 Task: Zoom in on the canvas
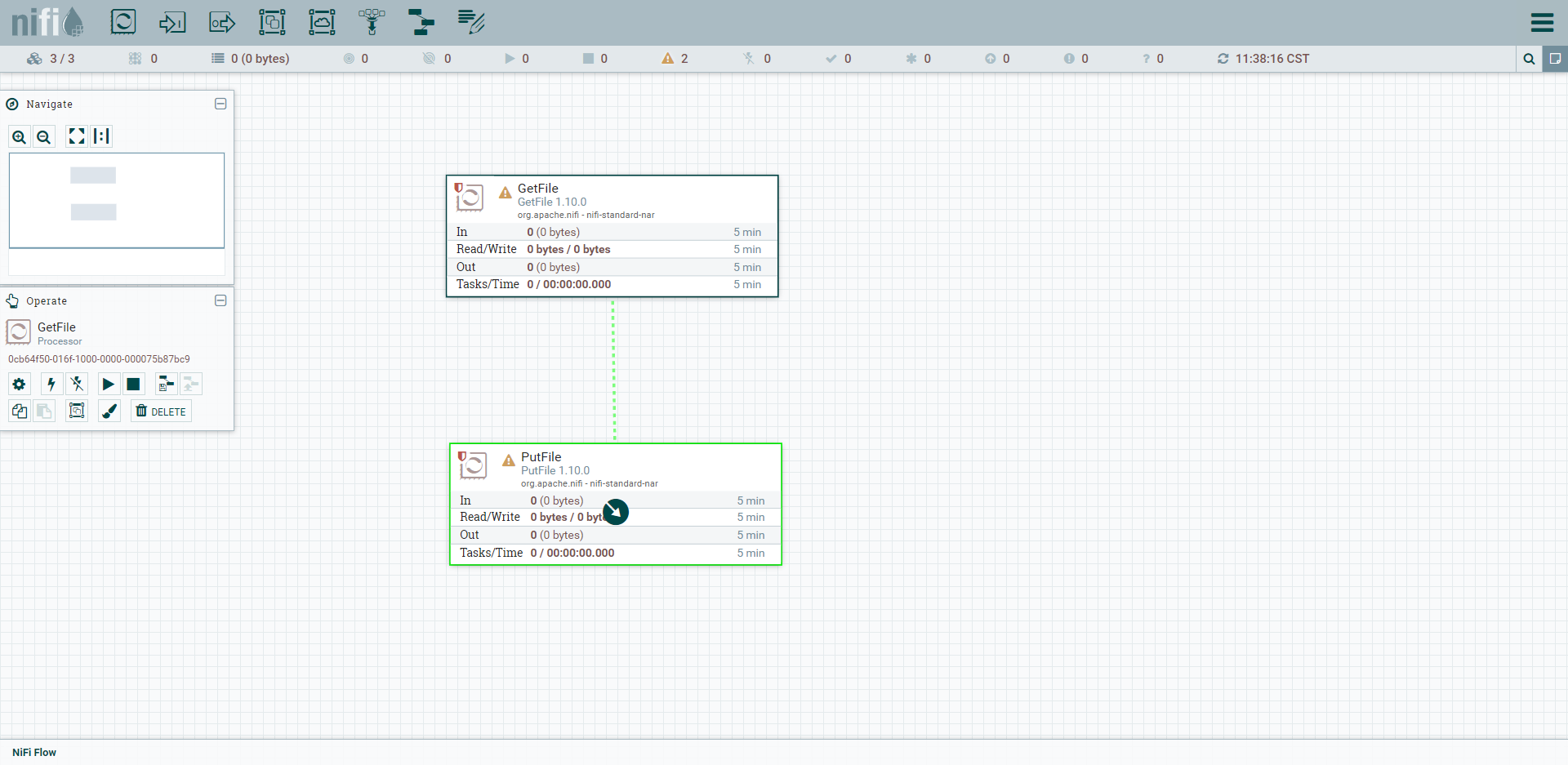[x=20, y=136]
